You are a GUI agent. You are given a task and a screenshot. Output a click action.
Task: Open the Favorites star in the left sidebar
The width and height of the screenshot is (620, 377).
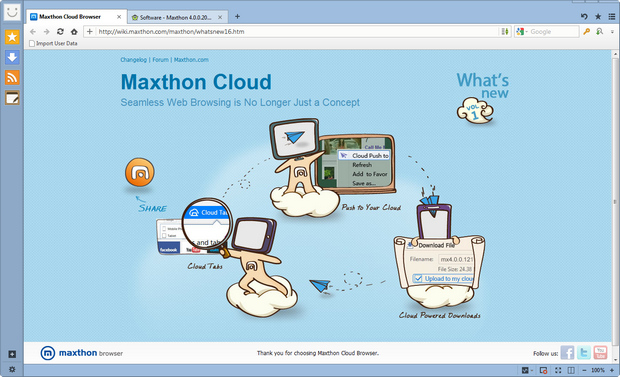pyautogui.click(x=12, y=37)
